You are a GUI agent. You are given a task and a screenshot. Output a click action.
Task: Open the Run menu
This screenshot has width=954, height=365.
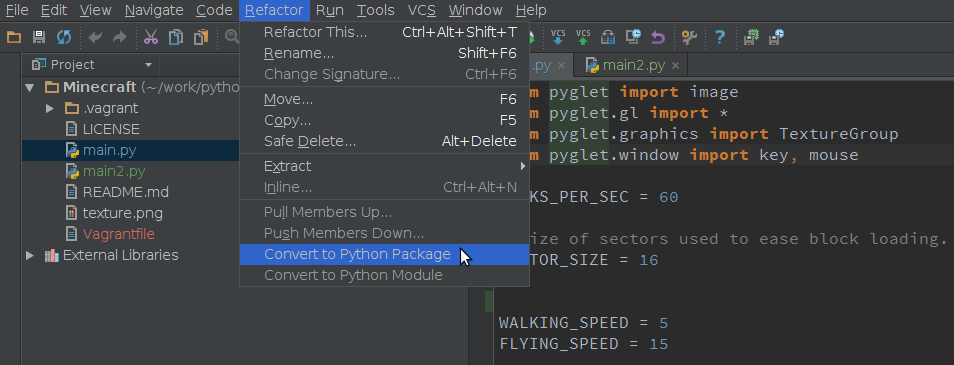[330, 10]
